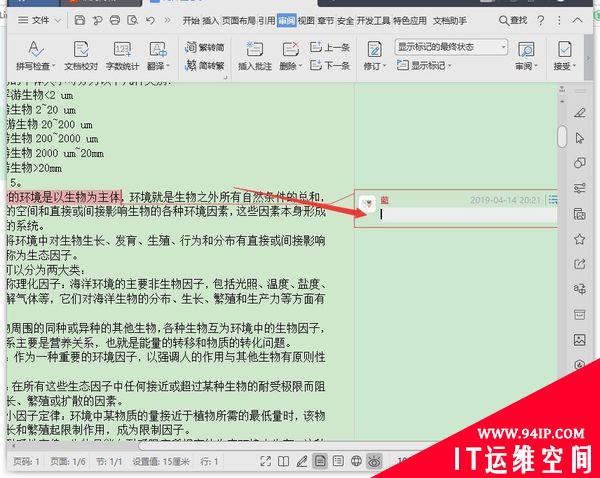Image resolution: width=600 pixels, height=478 pixels.
Task: Go to previous comment (上一条)
Action: click(330, 47)
